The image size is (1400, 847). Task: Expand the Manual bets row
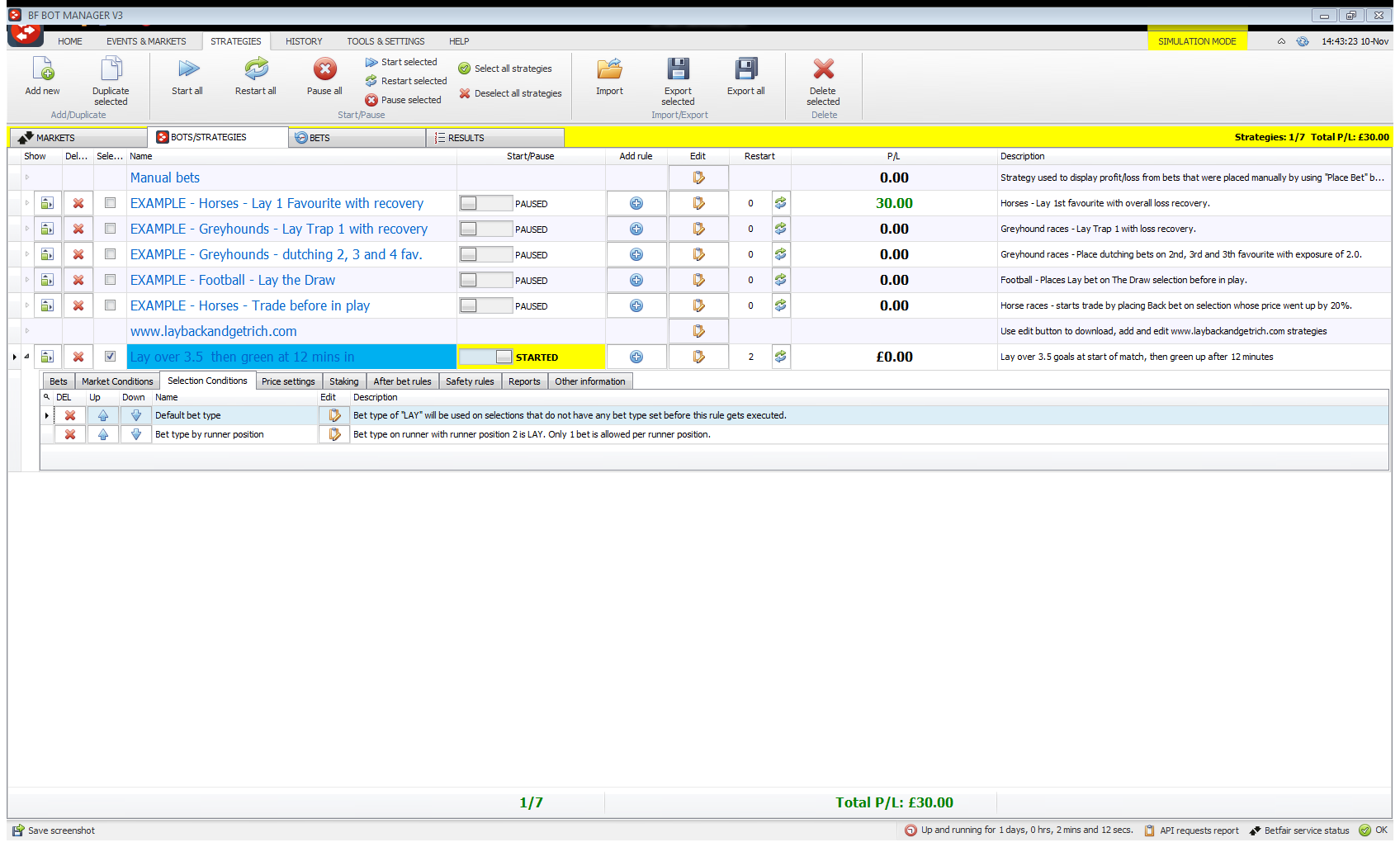pyautogui.click(x=26, y=177)
